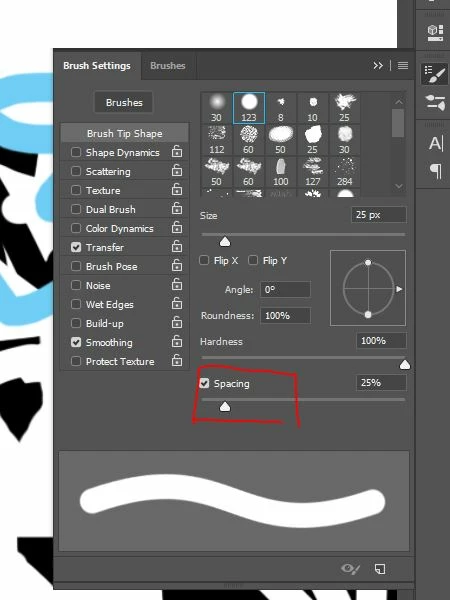
Task: Click the Spacing 25% value field
Action: (x=381, y=383)
